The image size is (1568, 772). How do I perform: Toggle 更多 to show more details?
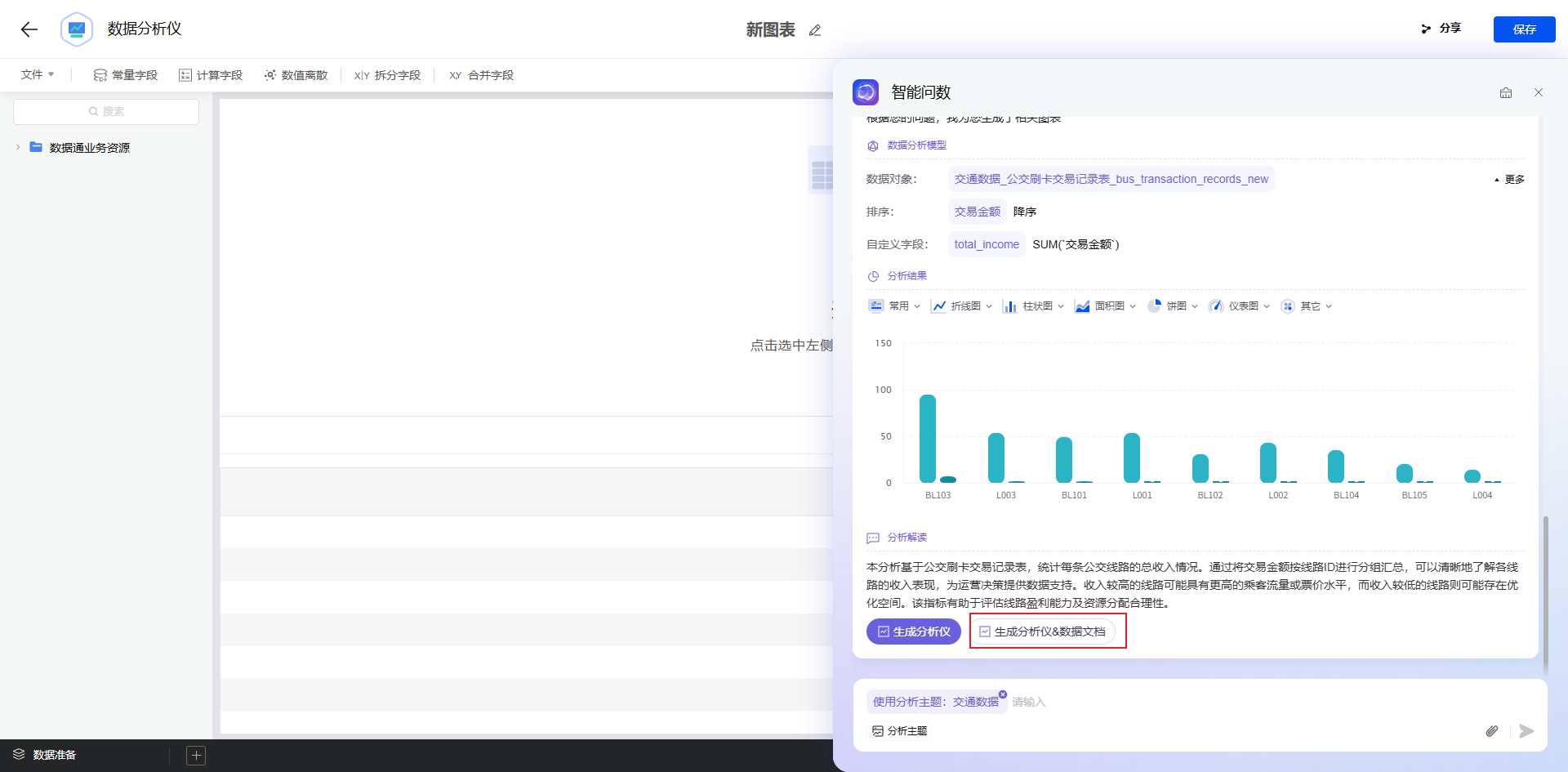1510,180
